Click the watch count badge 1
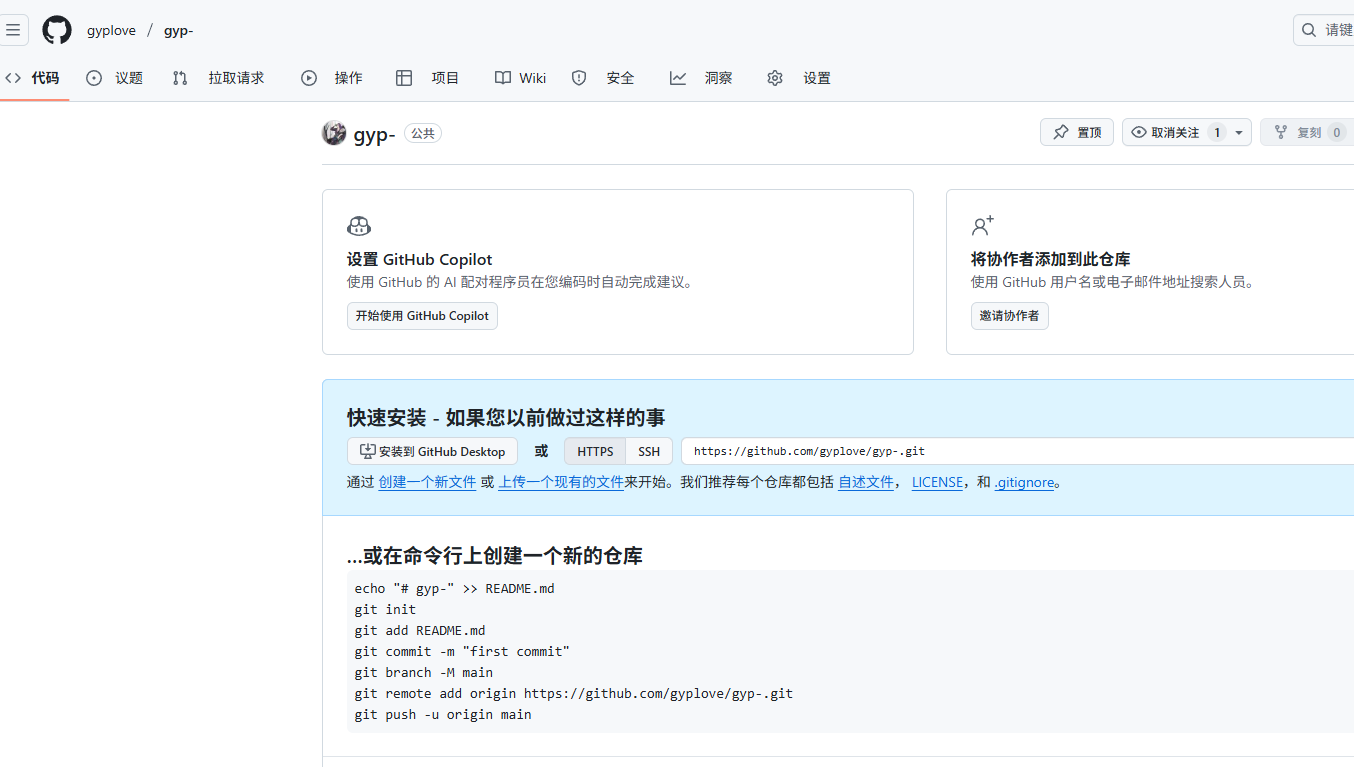The height and width of the screenshot is (767, 1354). [x=1216, y=132]
